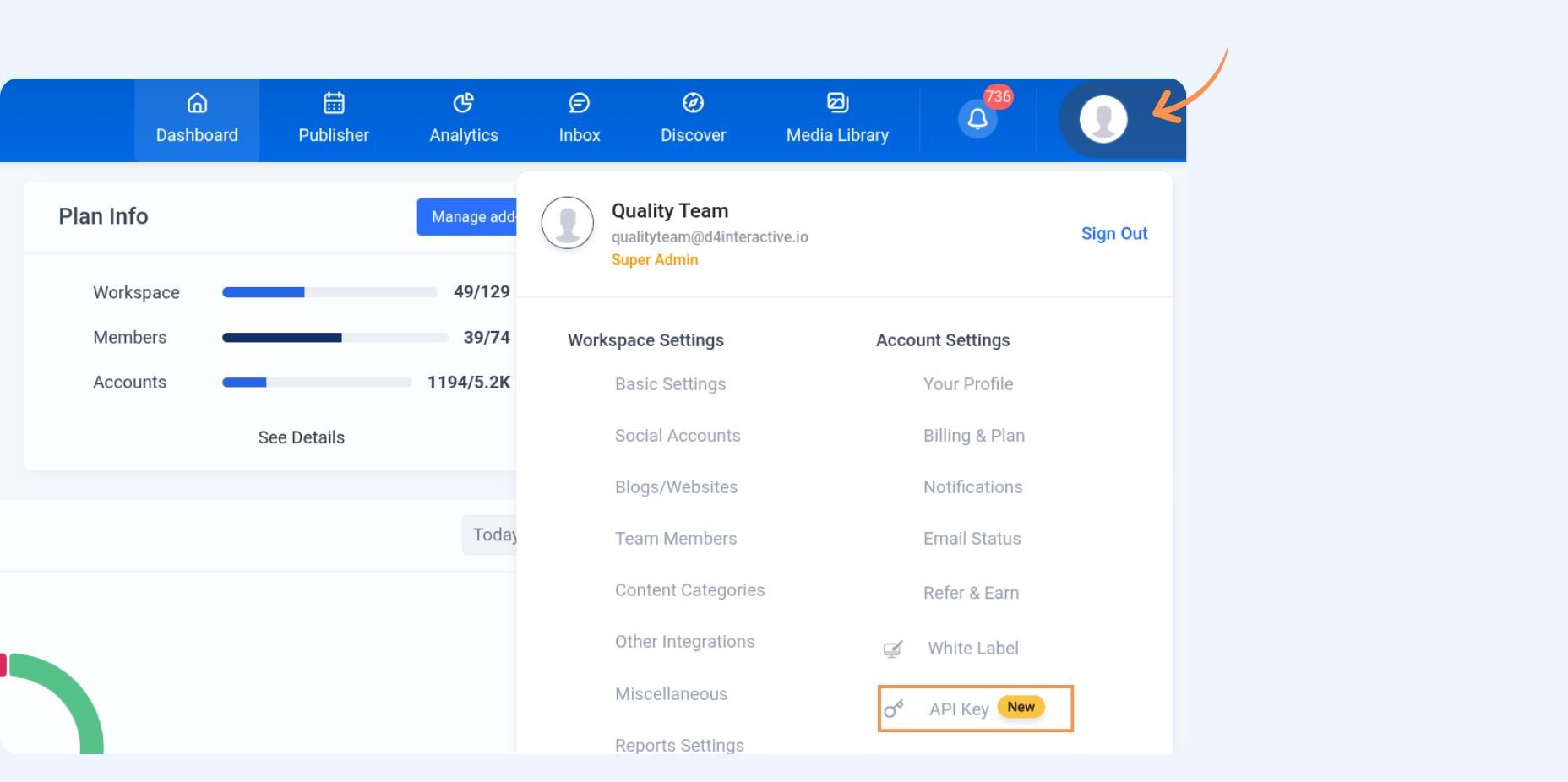The height and width of the screenshot is (782, 1568).
Task: Open Basic Settings under Workspace Settings
Action: 670,384
